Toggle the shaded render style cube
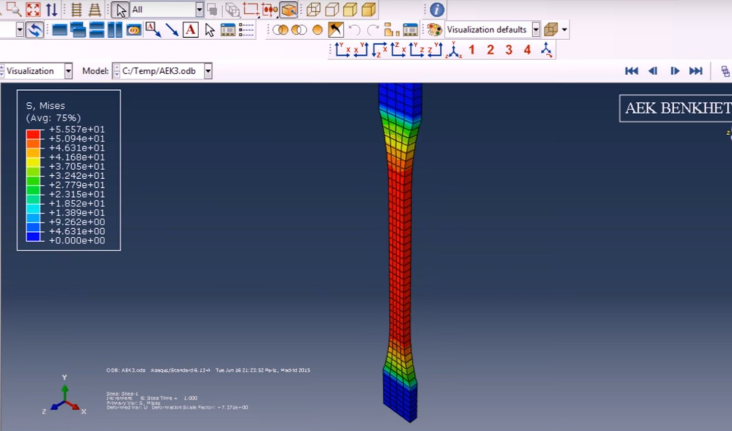The width and height of the screenshot is (732, 431). [368, 10]
